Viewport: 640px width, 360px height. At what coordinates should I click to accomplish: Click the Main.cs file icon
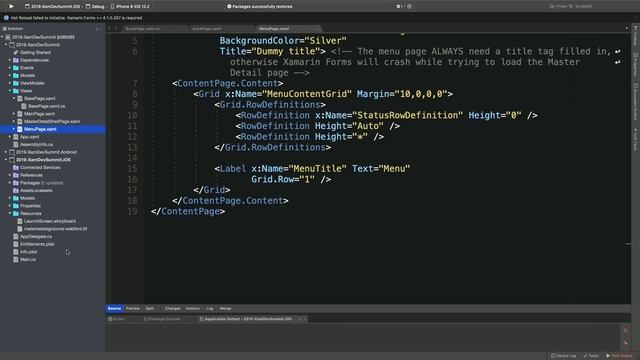point(16,260)
